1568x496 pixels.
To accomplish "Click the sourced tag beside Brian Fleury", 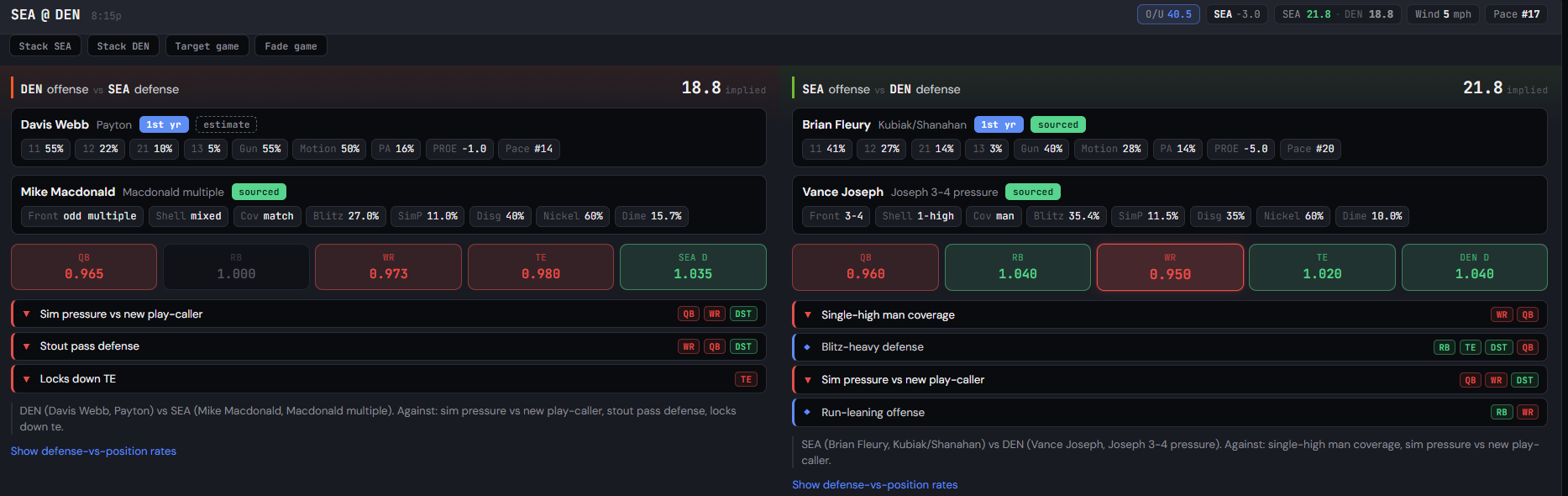I will 1058,124.
